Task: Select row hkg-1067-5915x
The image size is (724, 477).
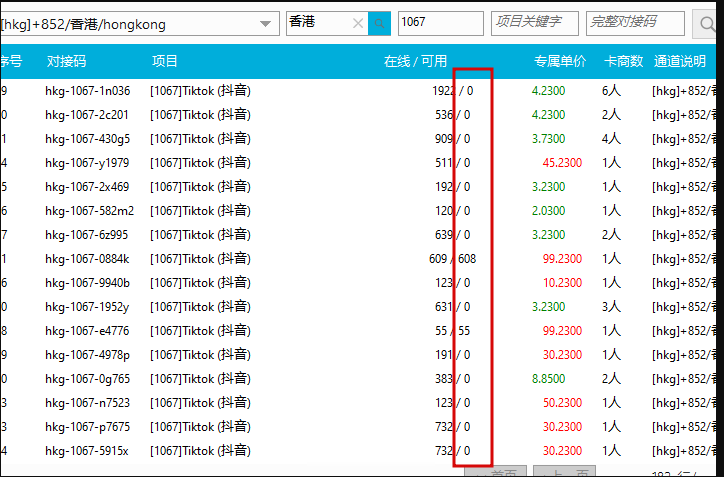Action: [x=358, y=451]
